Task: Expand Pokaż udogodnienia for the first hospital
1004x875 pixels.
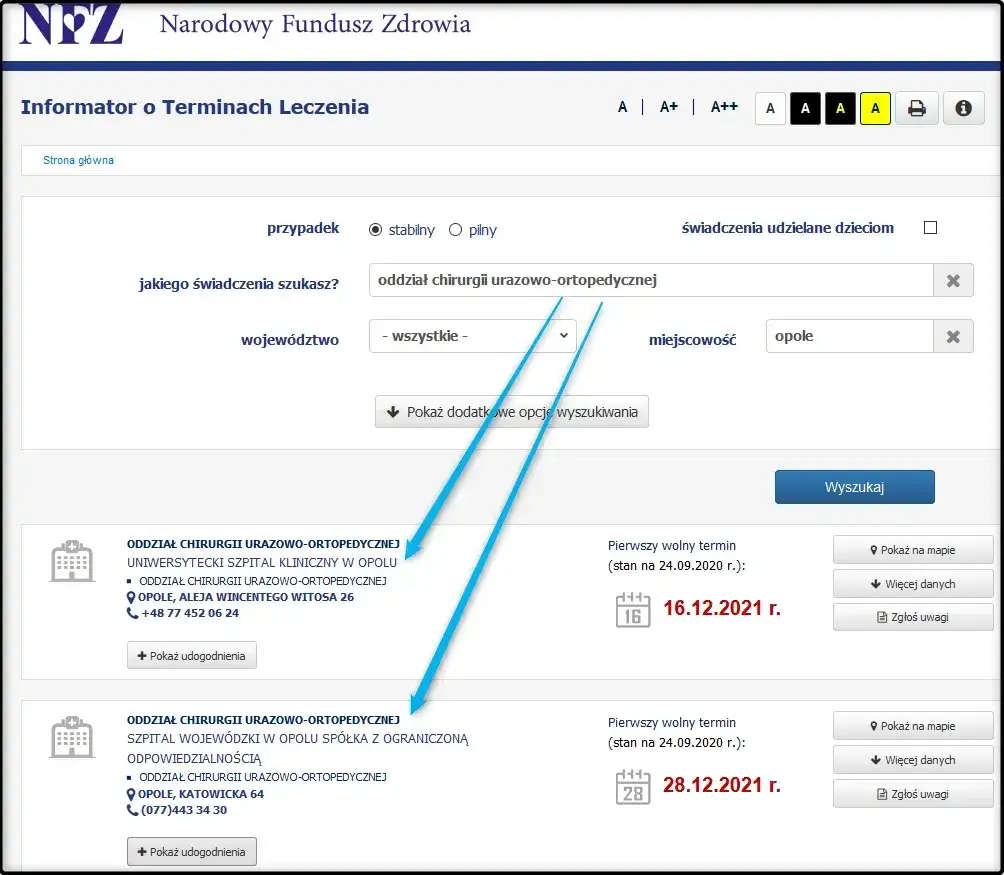Action: 191,655
